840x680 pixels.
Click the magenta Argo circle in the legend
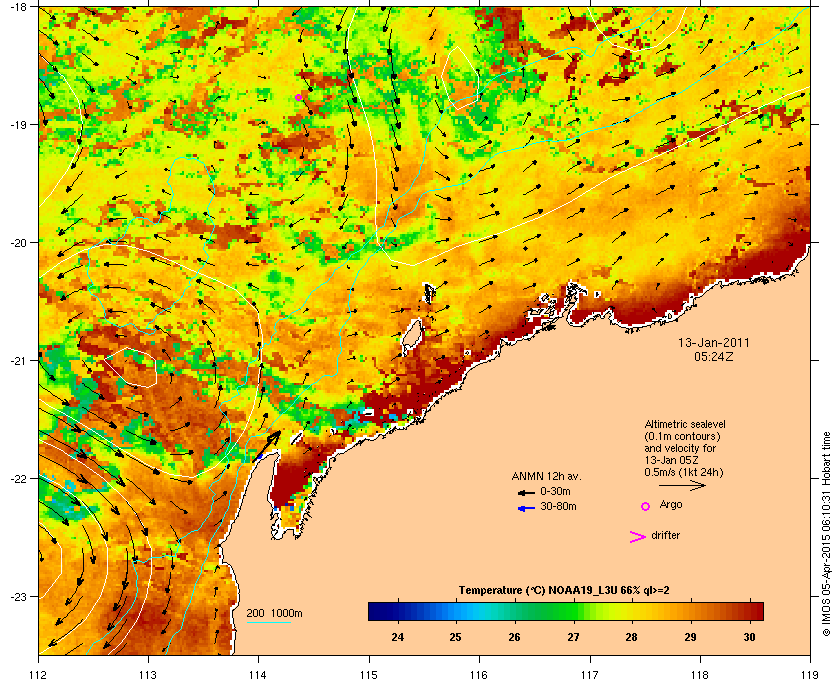[645, 506]
